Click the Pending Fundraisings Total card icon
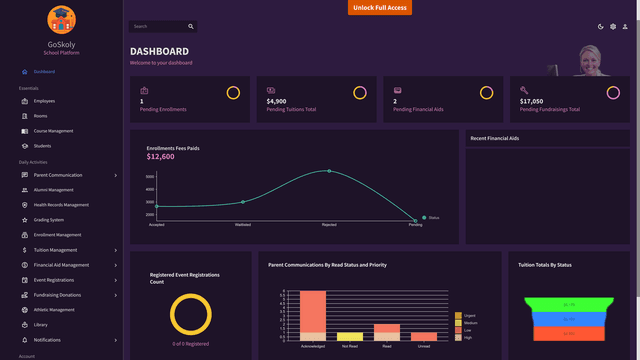Viewport: 640px width, 360px height. 524,90
